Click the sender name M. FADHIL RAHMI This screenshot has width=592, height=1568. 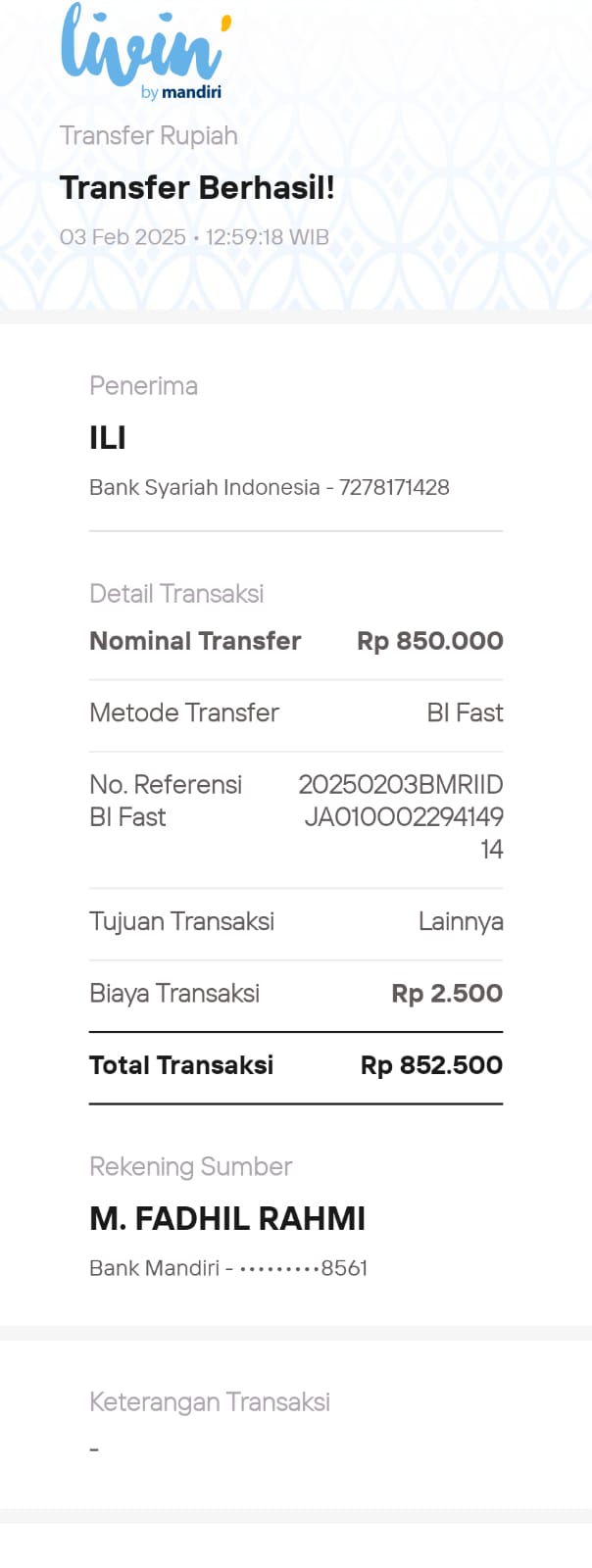click(227, 1218)
